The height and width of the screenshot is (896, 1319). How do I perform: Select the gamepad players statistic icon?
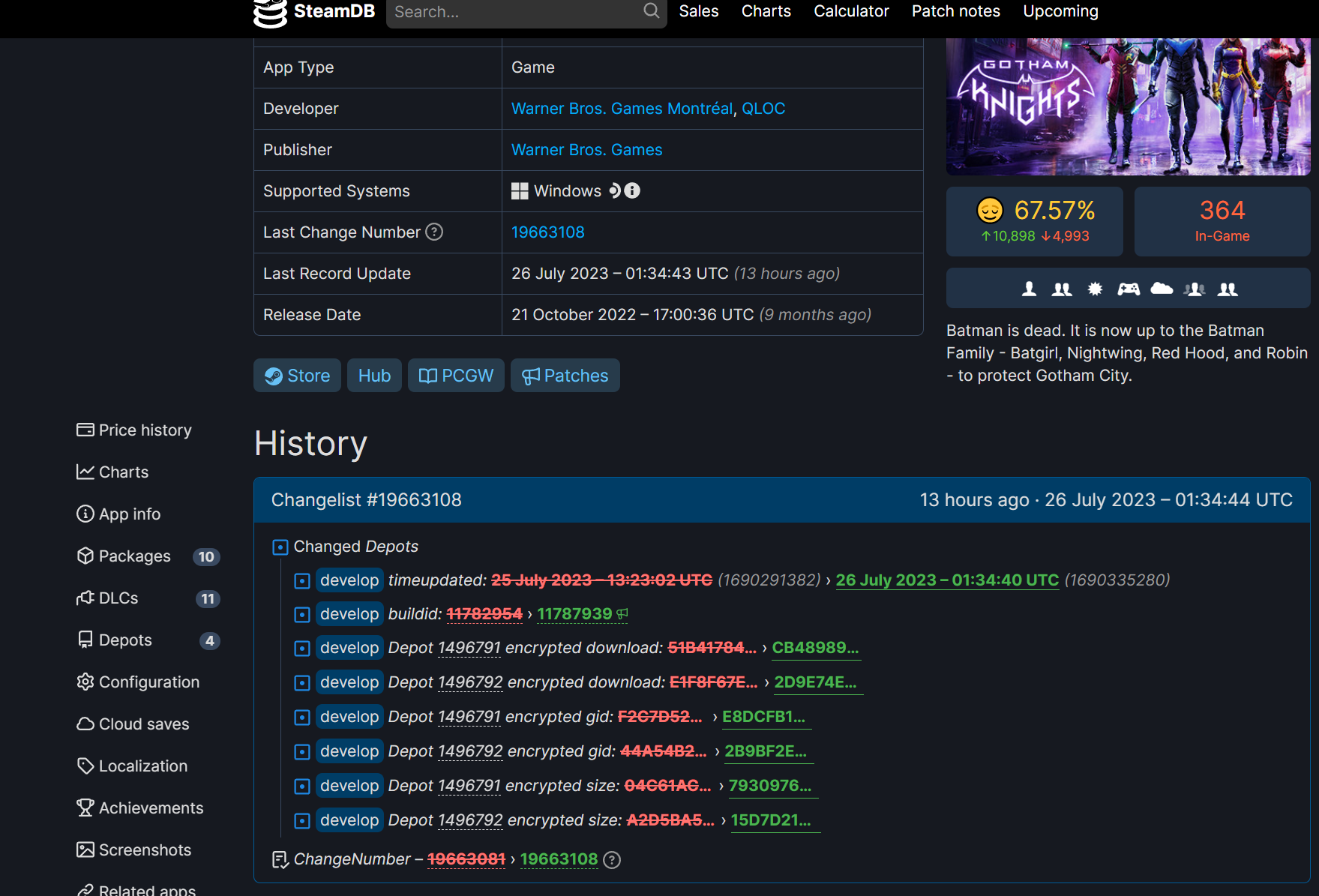(1127, 288)
